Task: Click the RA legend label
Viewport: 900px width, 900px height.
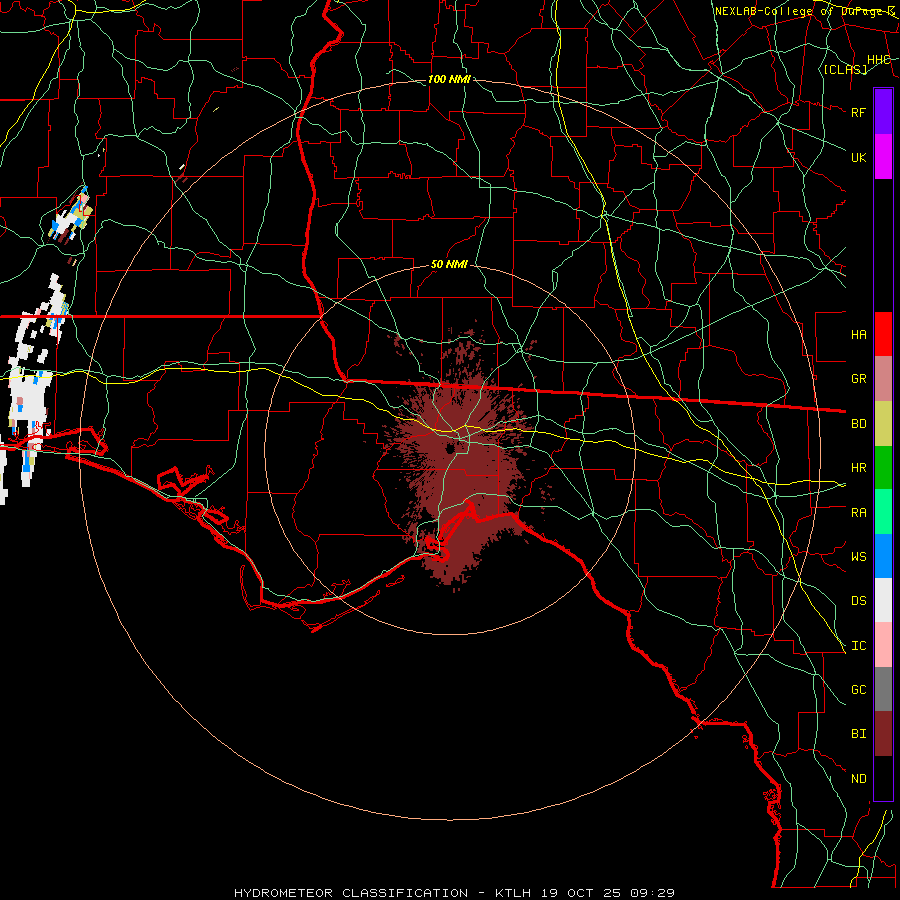Action: point(858,513)
